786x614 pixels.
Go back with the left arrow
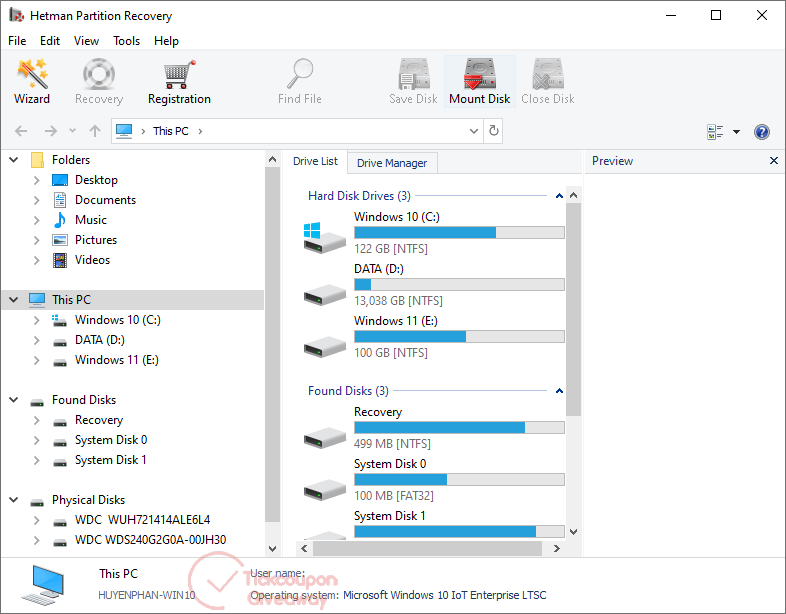tap(21, 131)
